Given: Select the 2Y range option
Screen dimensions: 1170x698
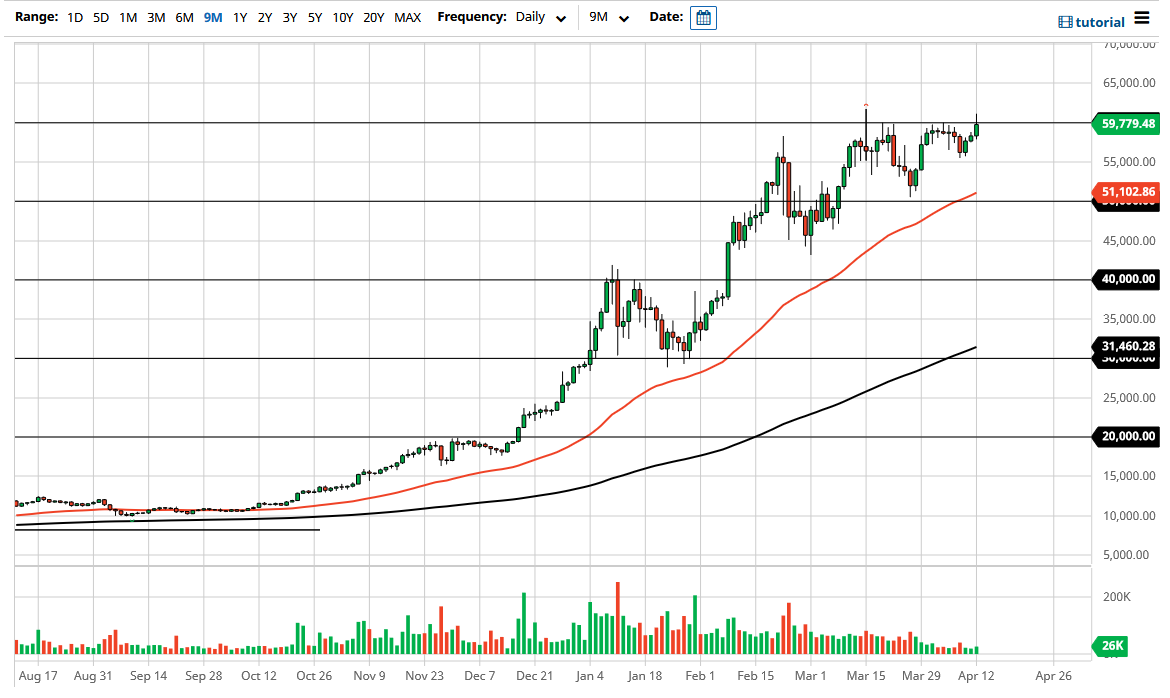Looking at the screenshot, I should click(x=265, y=17).
